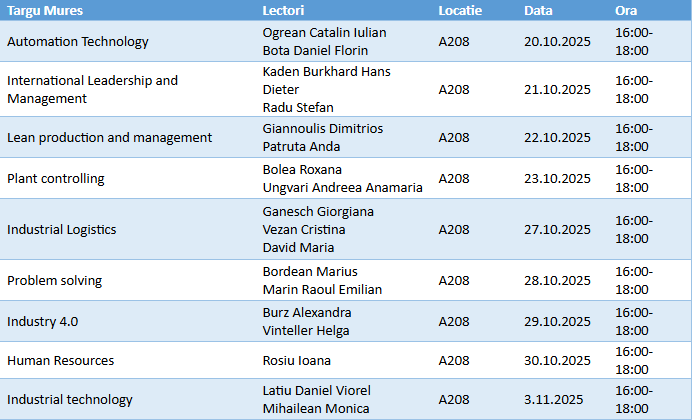Click the Locatie column header
The width and height of the screenshot is (693, 420).
[460, 10]
